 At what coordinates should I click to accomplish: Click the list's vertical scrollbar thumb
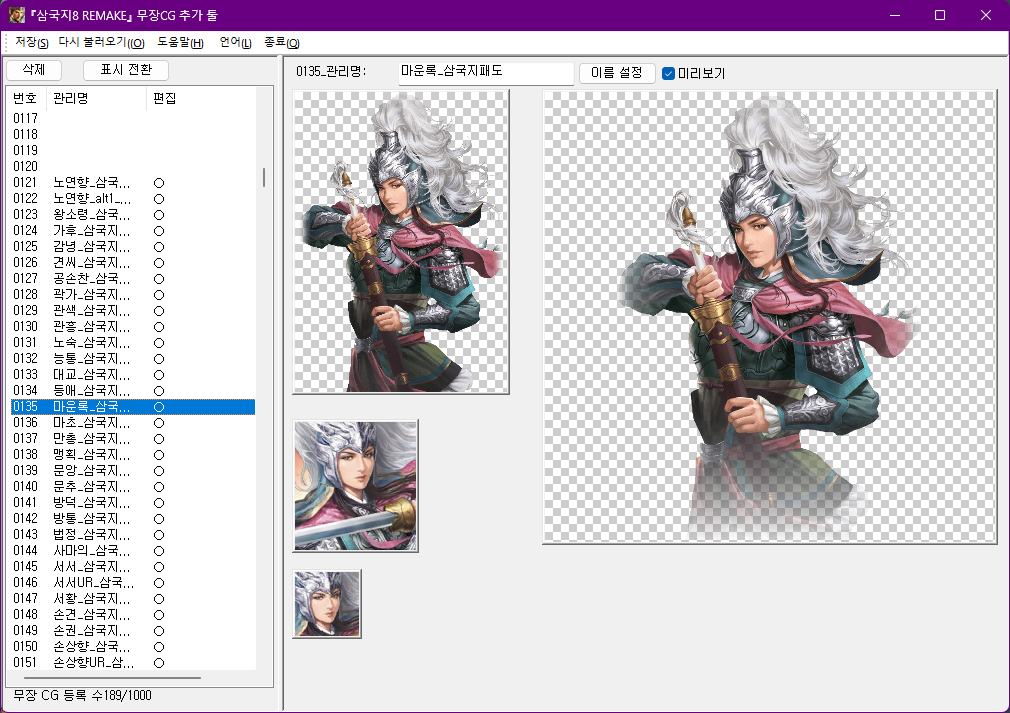(x=263, y=178)
